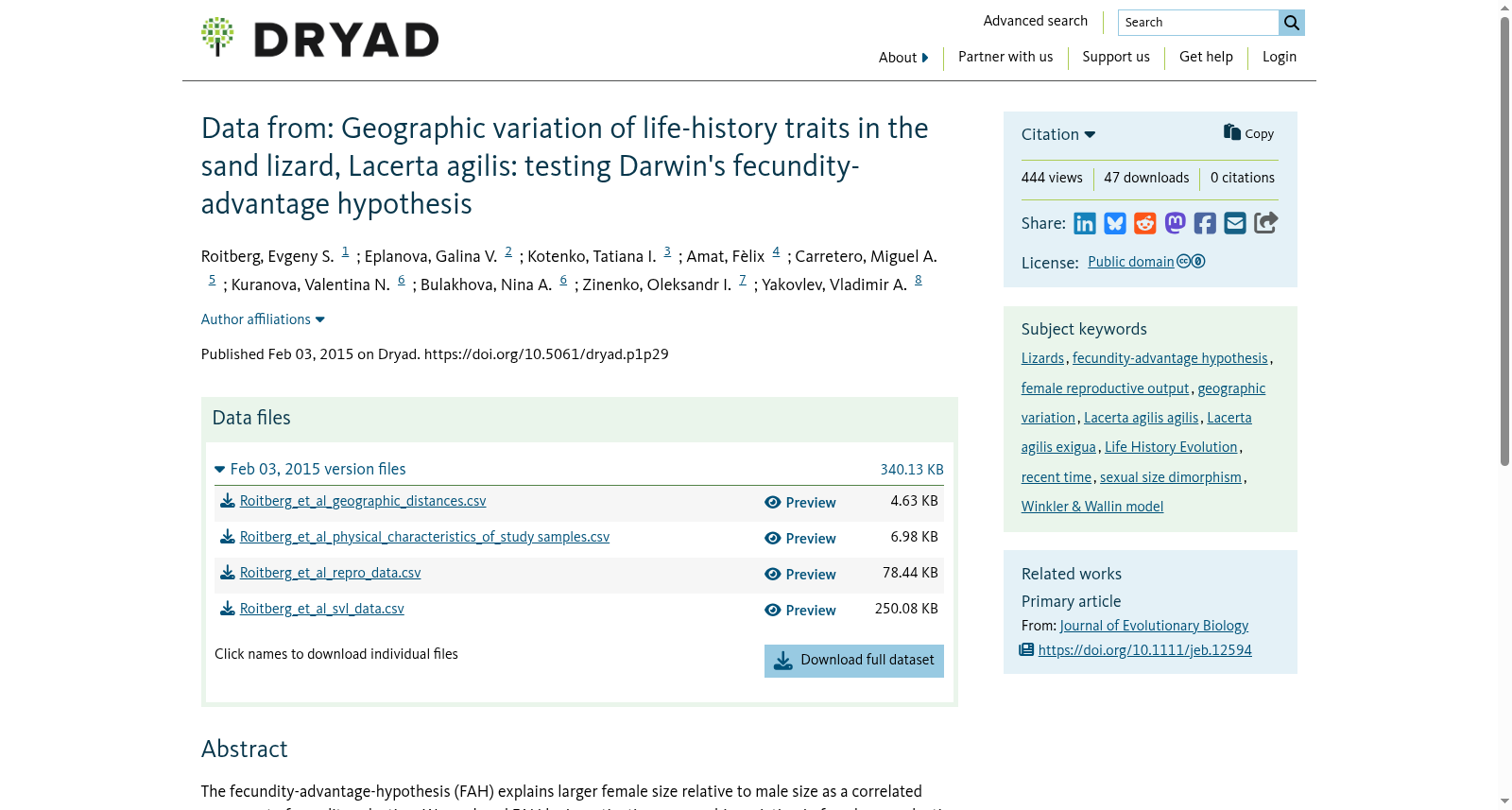Image resolution: width=1512 pixels, height=810 pixels.
Task: Share on LinkedIn icon
Action: click(x=1085, y=223)
